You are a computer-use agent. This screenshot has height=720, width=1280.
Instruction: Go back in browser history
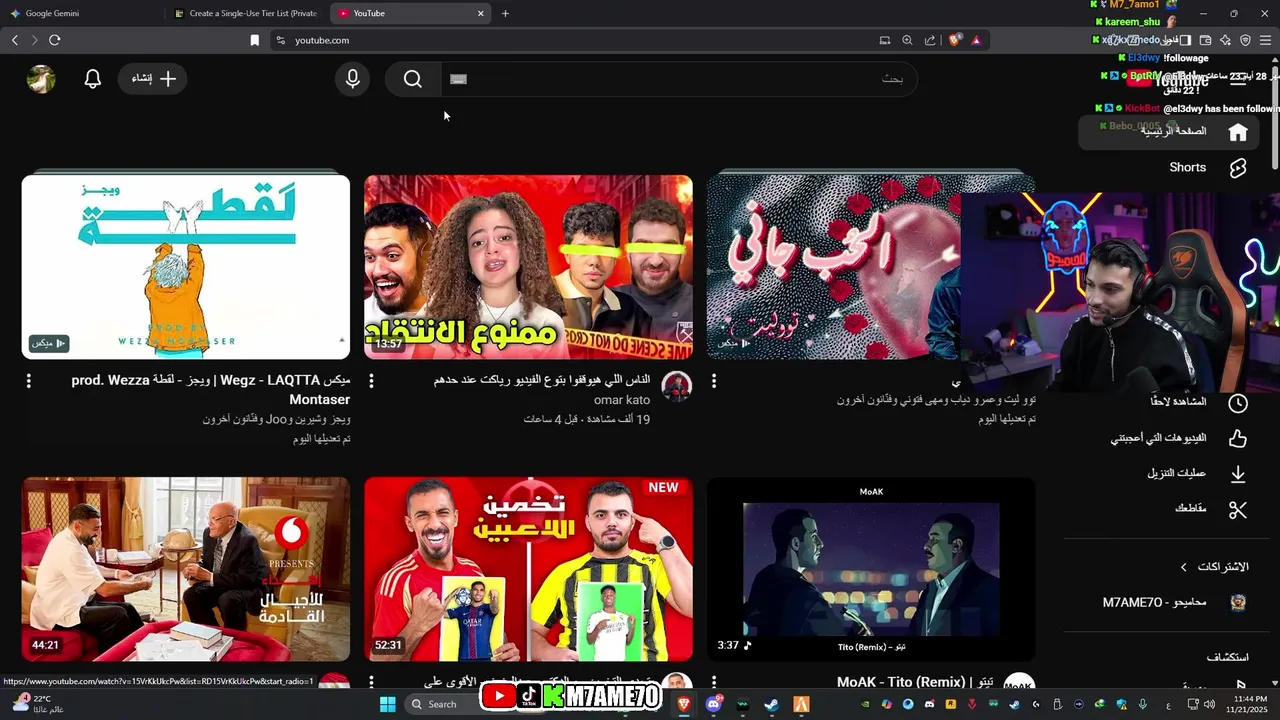click(x=14, y=40)
